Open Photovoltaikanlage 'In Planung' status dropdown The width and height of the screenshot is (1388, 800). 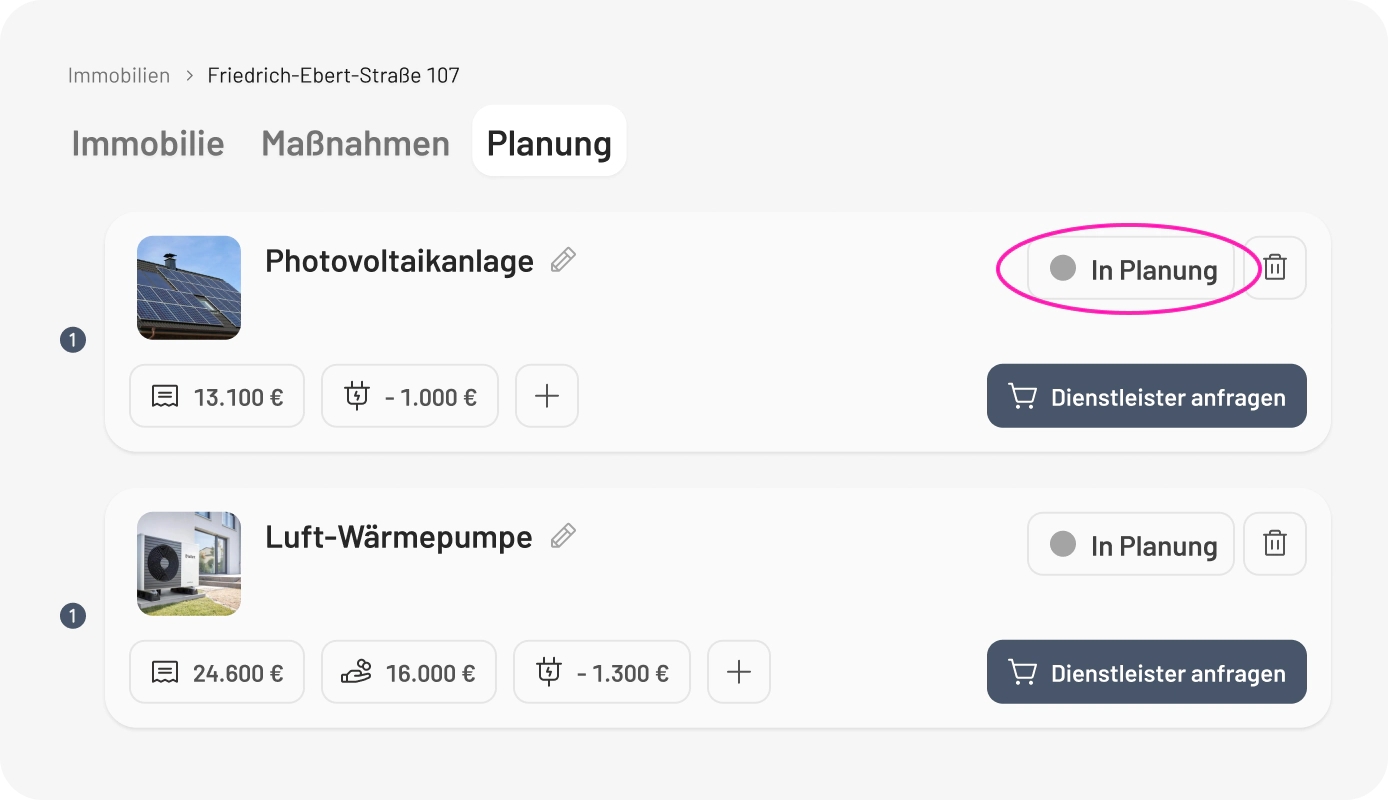tap(1131, 269)
